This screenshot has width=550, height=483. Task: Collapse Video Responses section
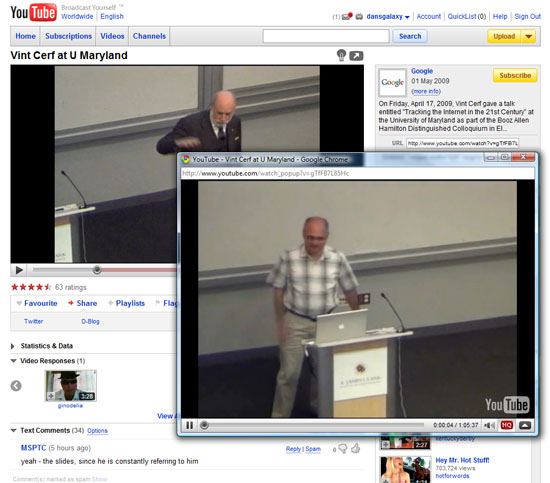click(14, 361)
